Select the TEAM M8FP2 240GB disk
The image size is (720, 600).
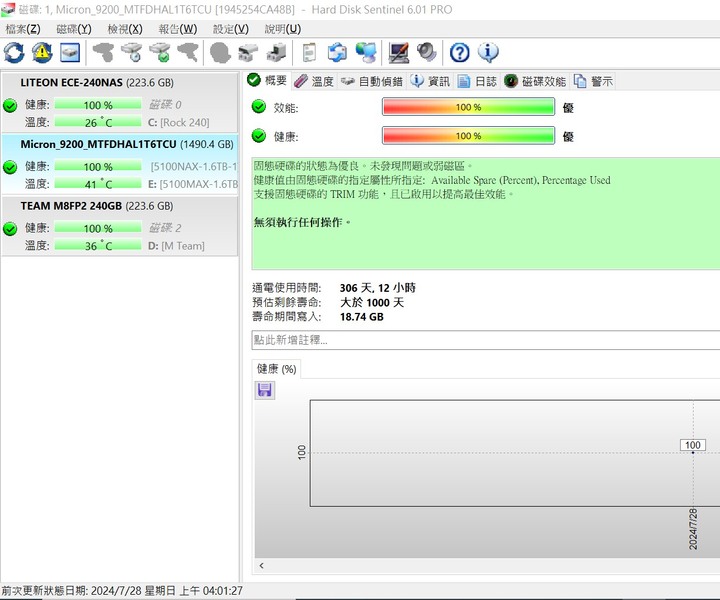pyautogui.click(x=120, y=225)
